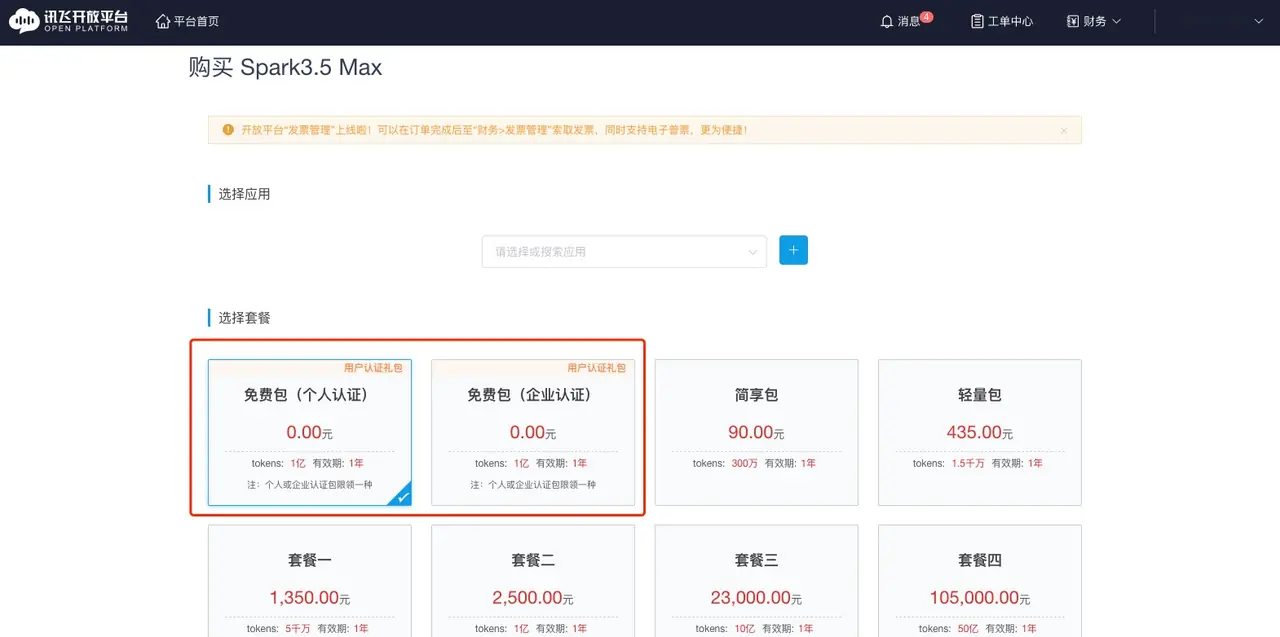Open the application selection dropdown arrow
The image size is (1280, 637).
[x=753, y=252]
